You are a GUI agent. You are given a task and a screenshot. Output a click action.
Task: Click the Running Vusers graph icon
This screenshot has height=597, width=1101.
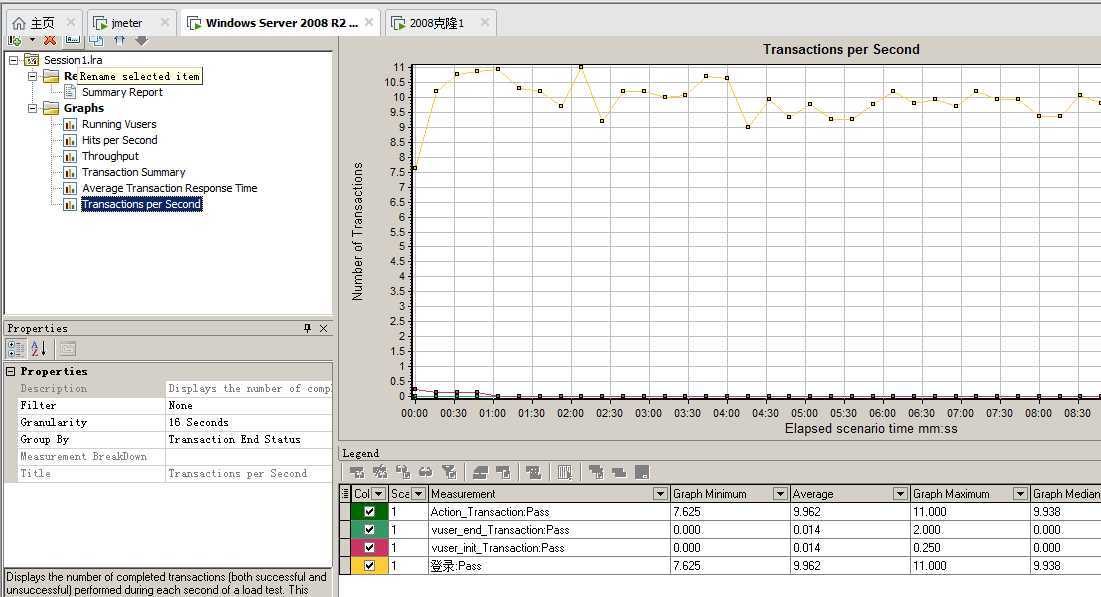click(70, 124)
